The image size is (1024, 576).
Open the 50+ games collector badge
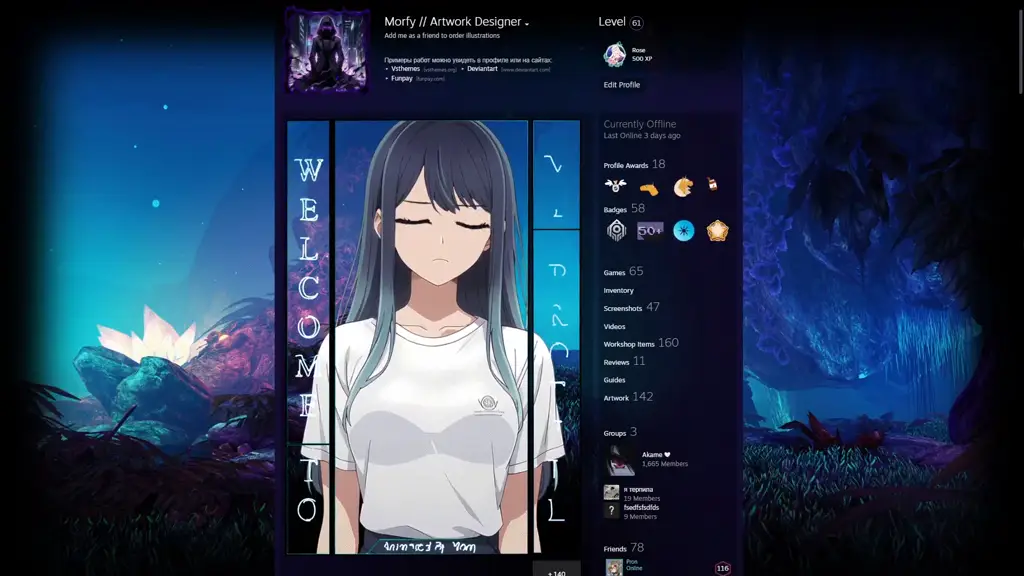pos(649,230)
